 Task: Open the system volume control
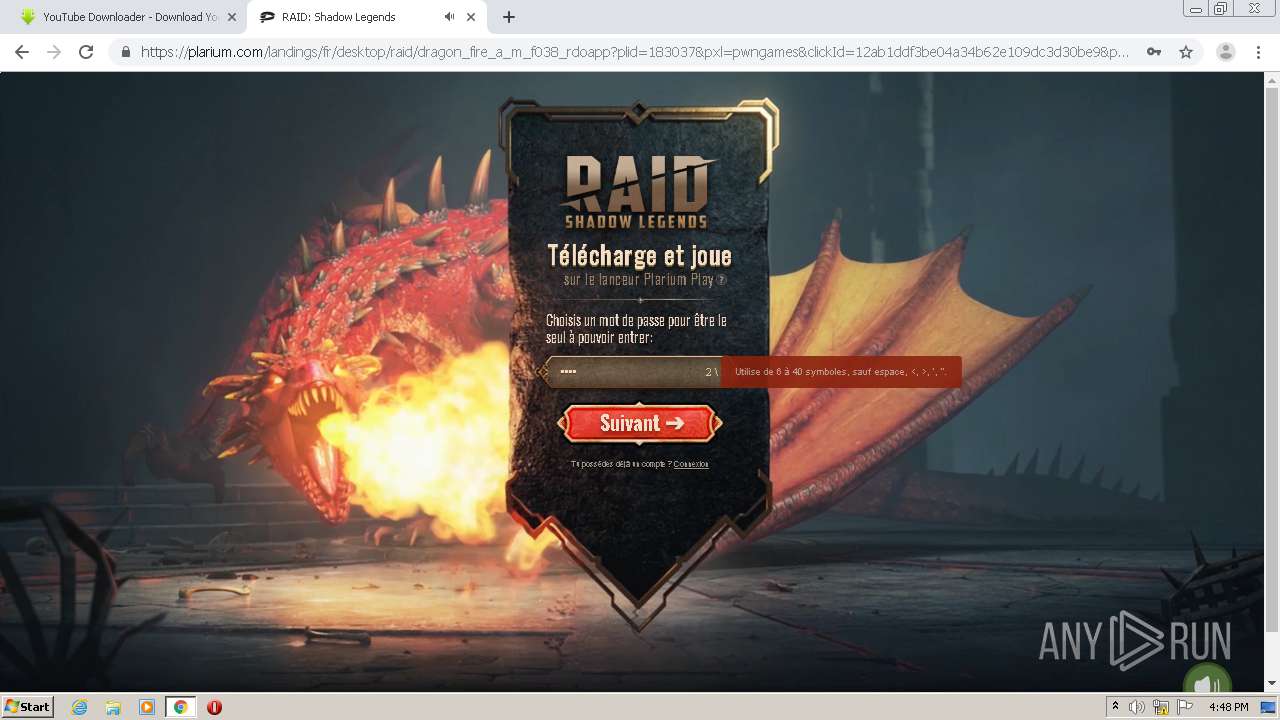tap(1137, 707)
